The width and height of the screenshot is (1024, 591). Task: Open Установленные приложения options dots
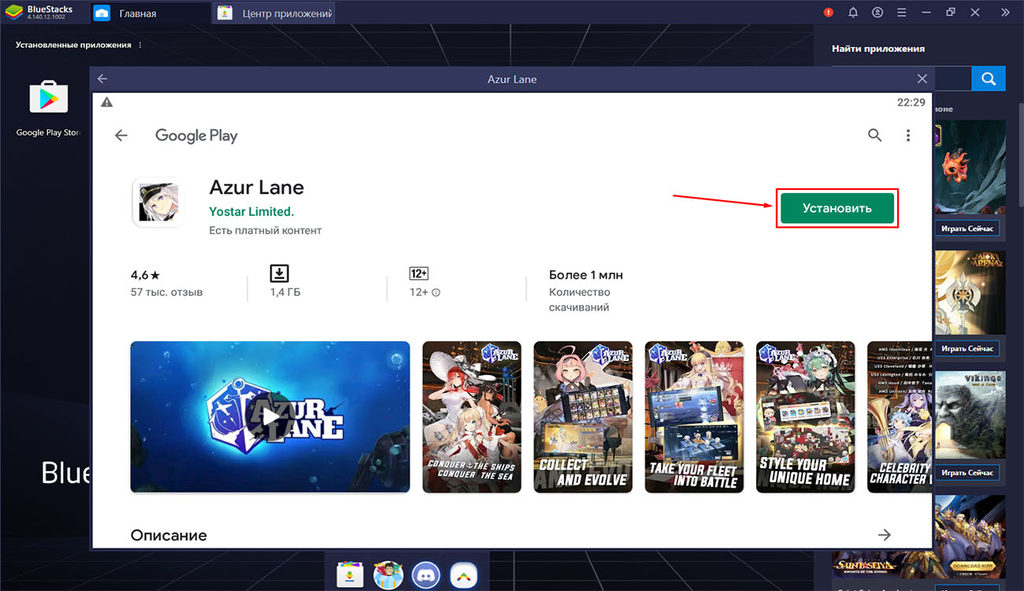point(140,45)
